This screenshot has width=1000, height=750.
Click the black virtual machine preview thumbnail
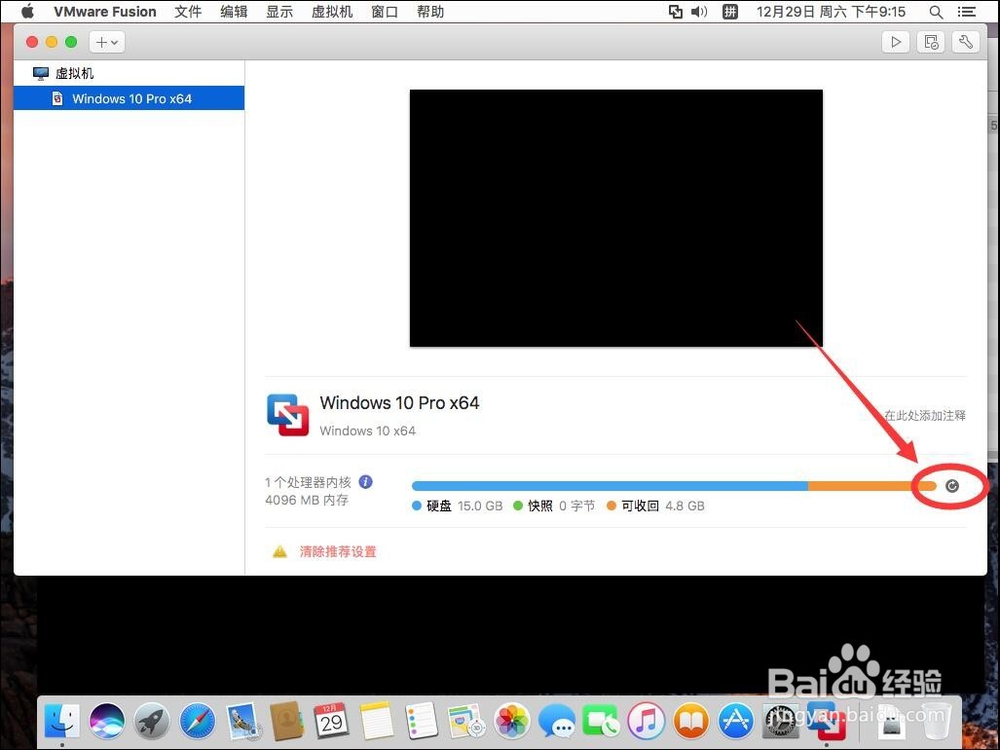[616, 218]
